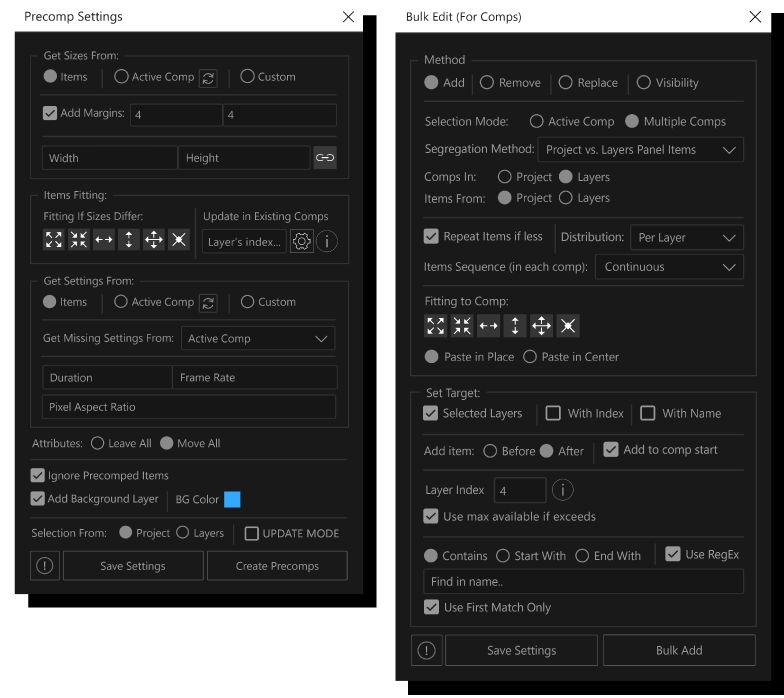Click the alert icon in Precomp Settings footer

point(44,565)
